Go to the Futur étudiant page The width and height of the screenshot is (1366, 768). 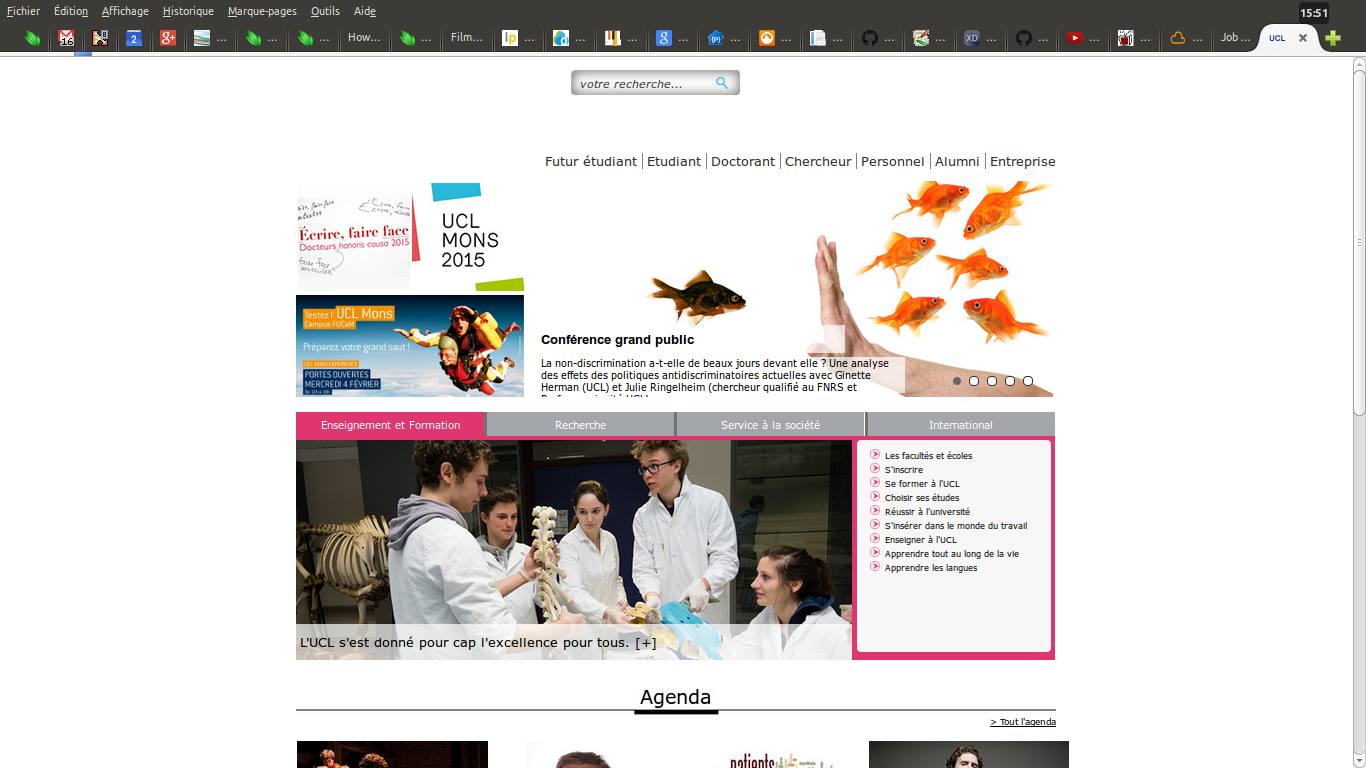(591, 161)
